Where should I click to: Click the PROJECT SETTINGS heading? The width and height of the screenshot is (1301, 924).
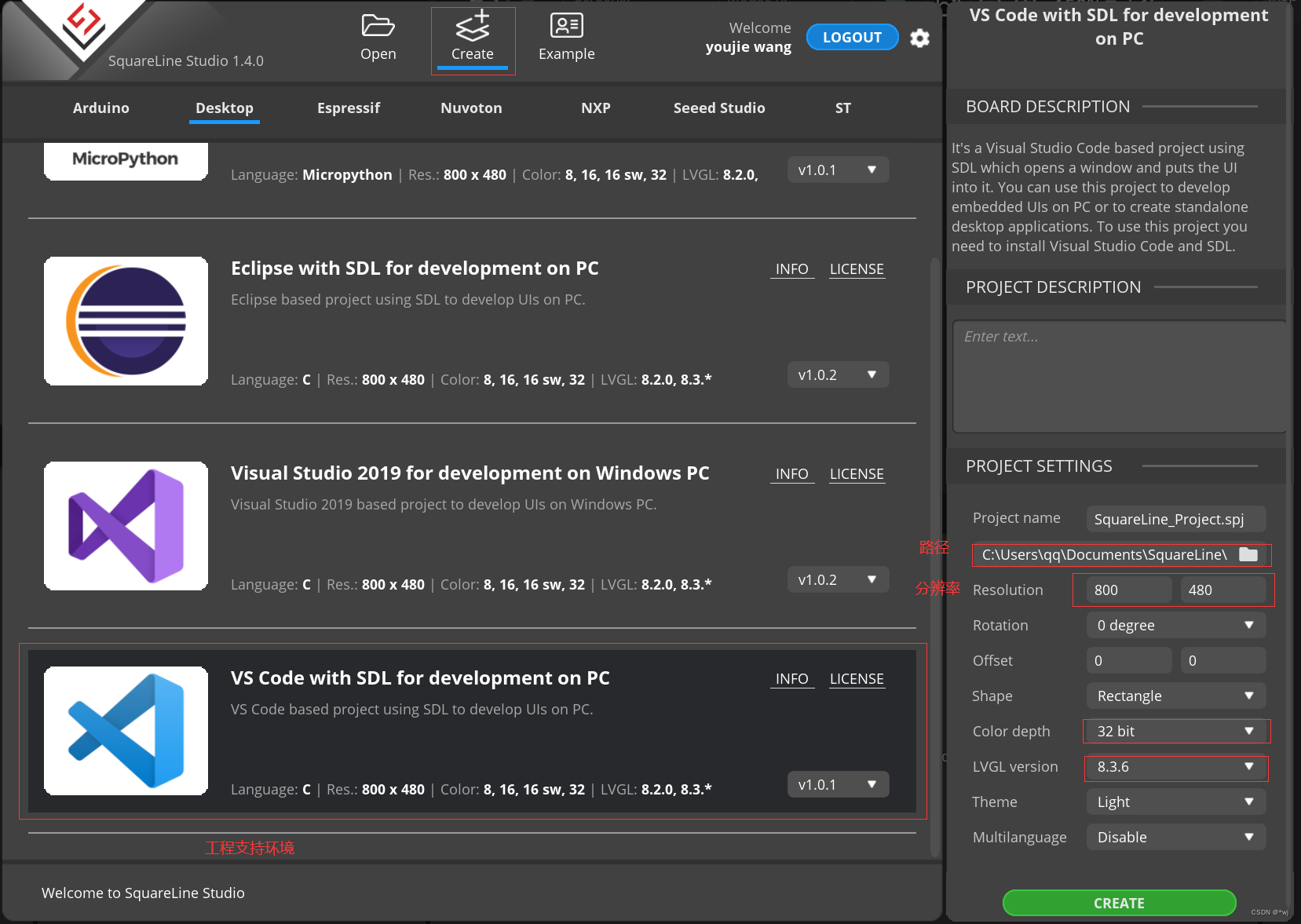(x=1039, y=466)
